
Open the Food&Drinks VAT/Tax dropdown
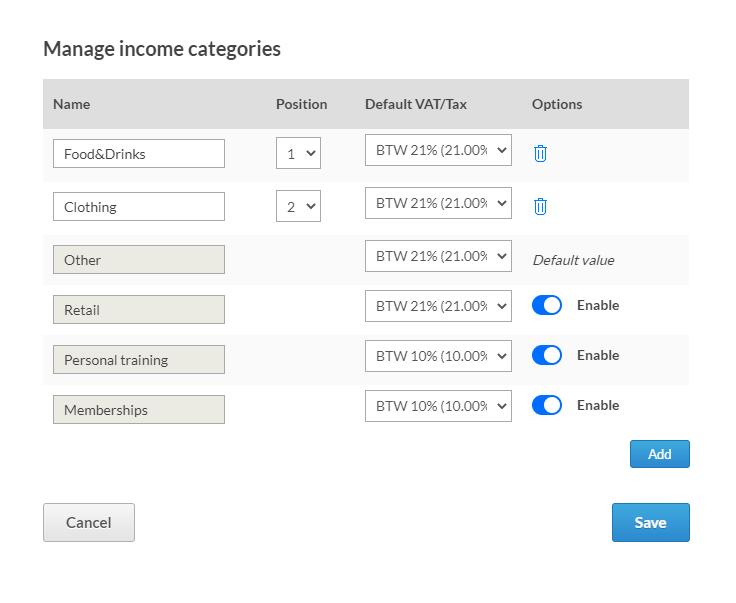pyautogui.click(x=438, y=150)
